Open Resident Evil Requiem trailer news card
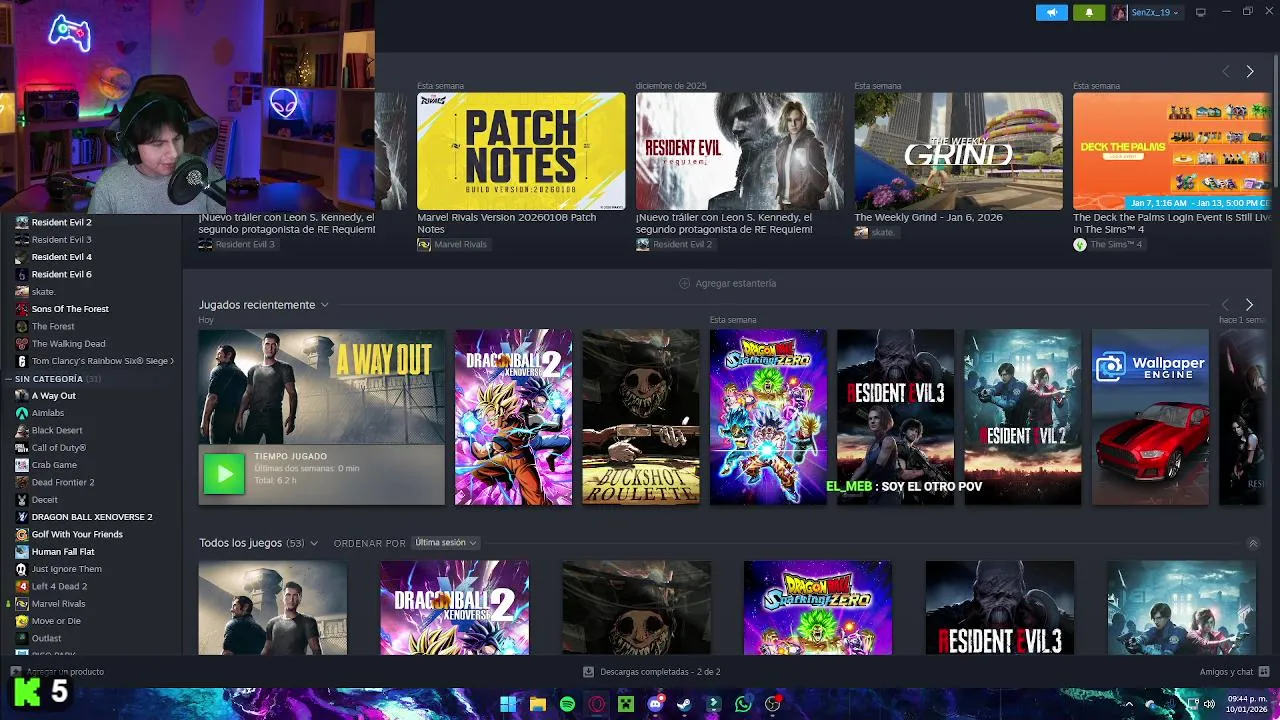 pos(740,151)
